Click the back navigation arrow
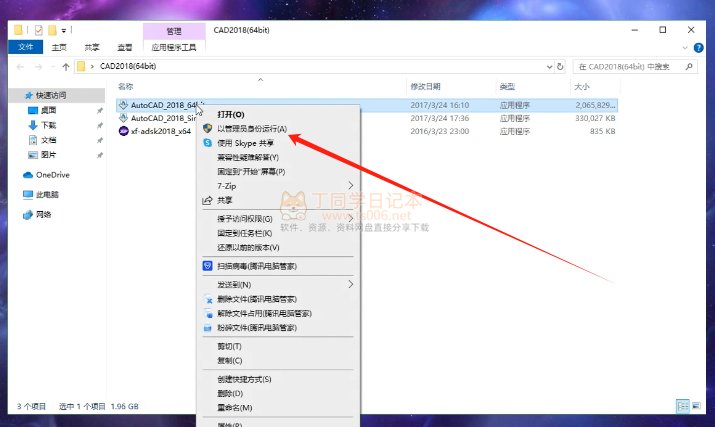This screenshot has height=427, width=715. [20, 67]
